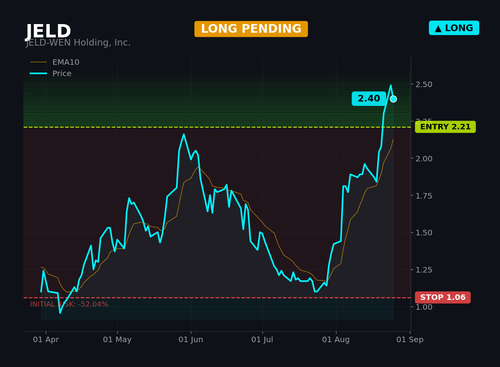The image size is (500, 367).
Task: Click the 01 Sep axis label
Action: click(x=410, y=340)
